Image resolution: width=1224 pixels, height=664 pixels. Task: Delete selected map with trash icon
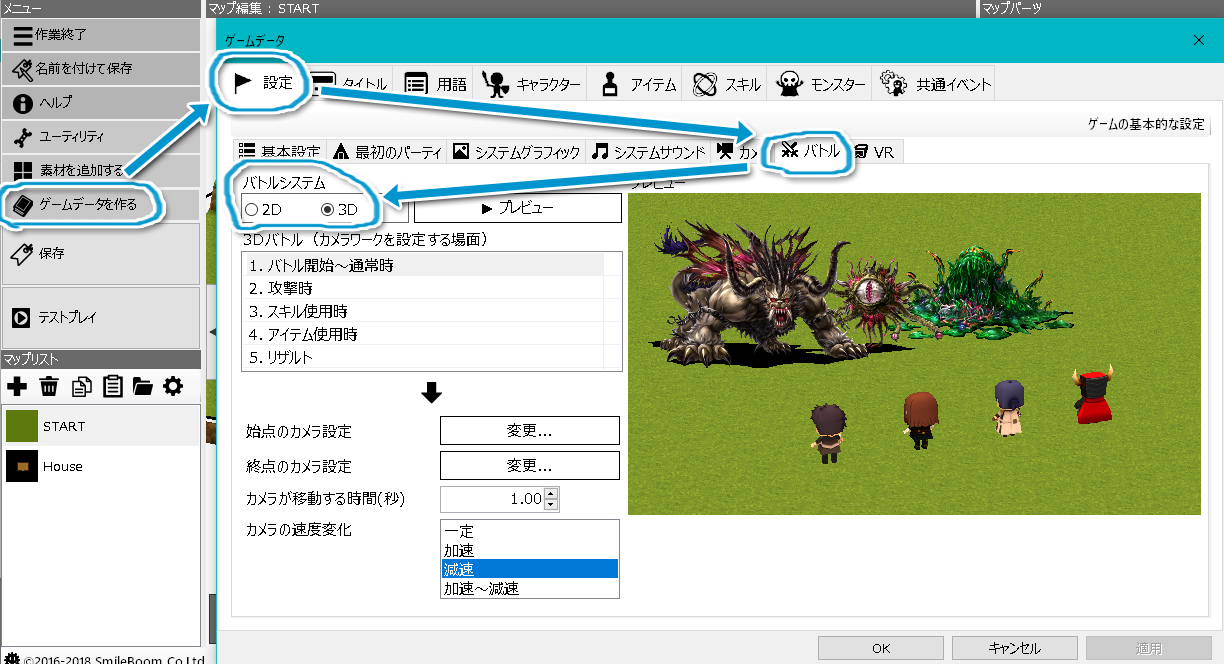pyautogui.click(x=49, y=386)
